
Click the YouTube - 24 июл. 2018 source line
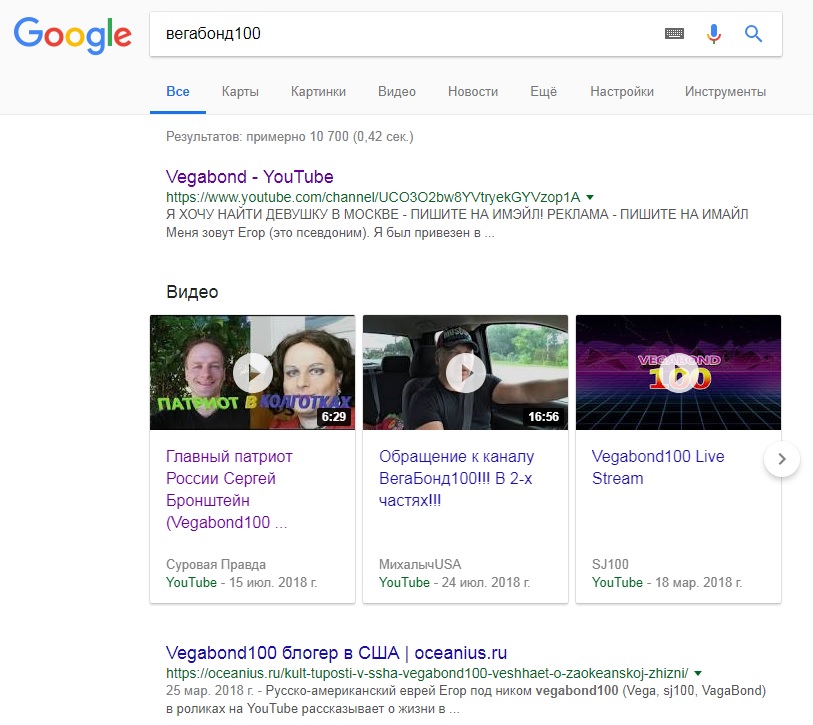(454, 582)
